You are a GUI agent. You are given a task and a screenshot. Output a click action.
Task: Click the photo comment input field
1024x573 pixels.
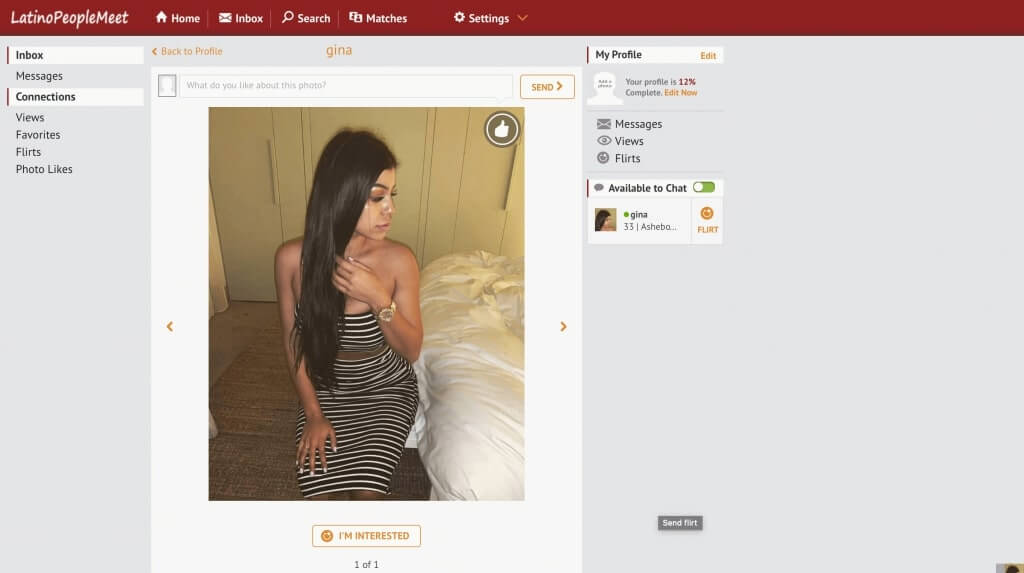[346, 86]
